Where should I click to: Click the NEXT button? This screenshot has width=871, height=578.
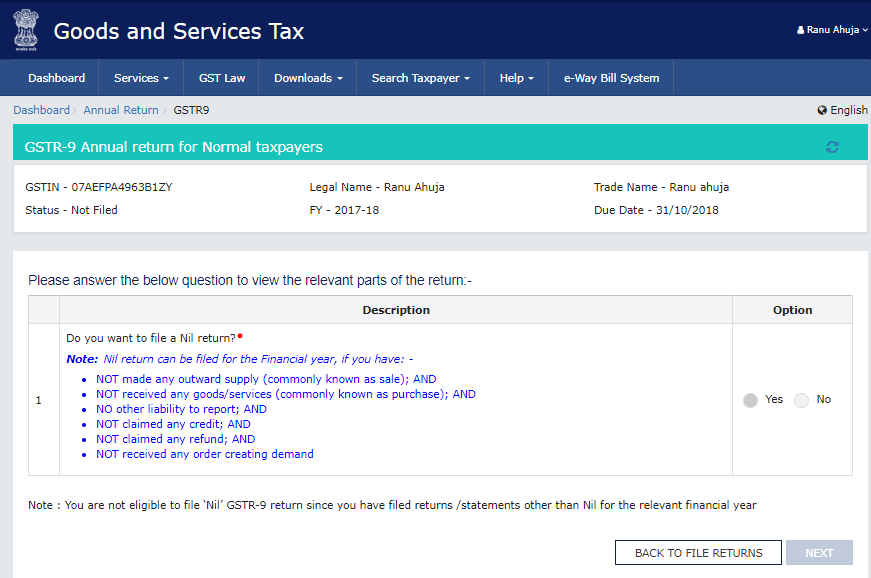click(x=819, y=552)
